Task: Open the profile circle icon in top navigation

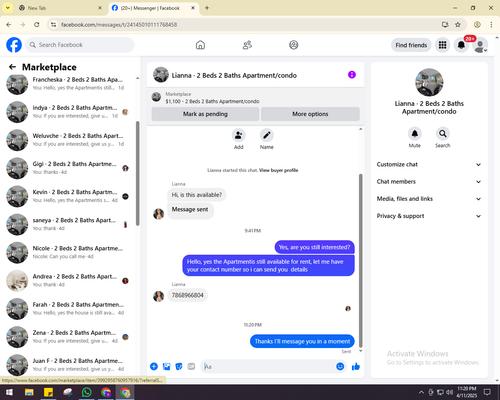Action: point(294,45)
